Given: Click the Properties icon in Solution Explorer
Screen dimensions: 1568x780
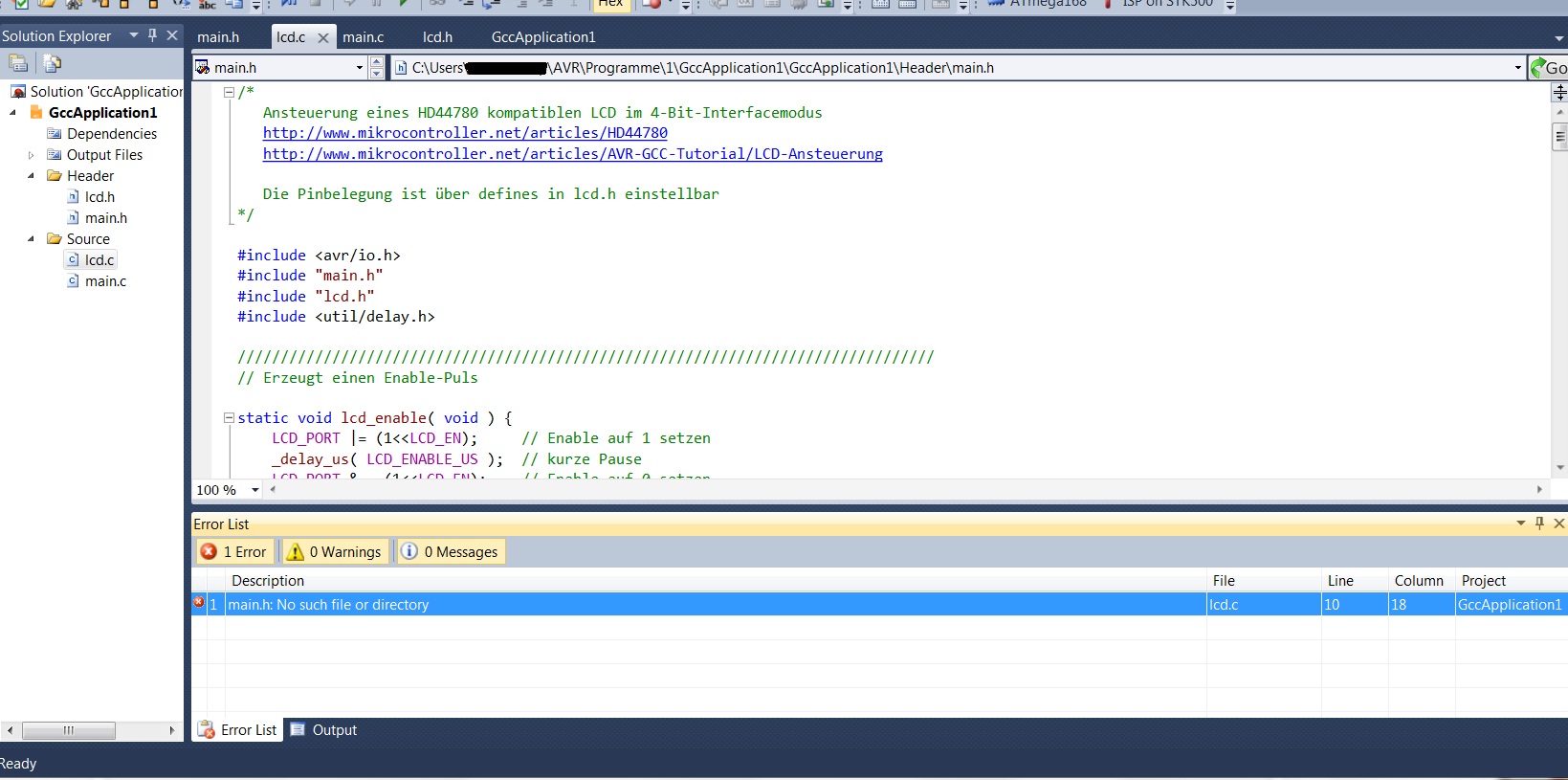Looking at the screenshot, I should 18,63.
